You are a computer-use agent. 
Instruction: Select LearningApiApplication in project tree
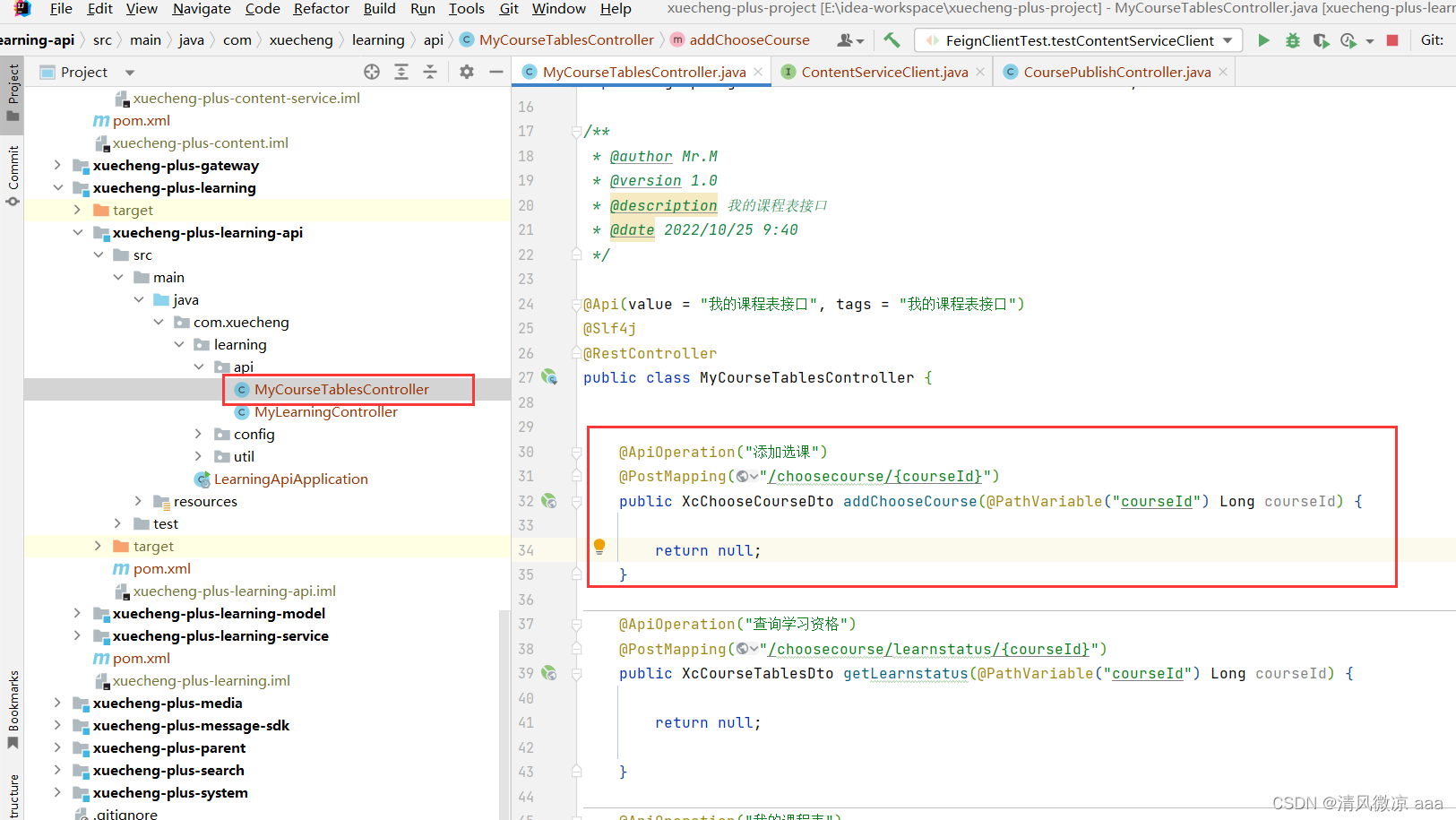tap(290, 479)
